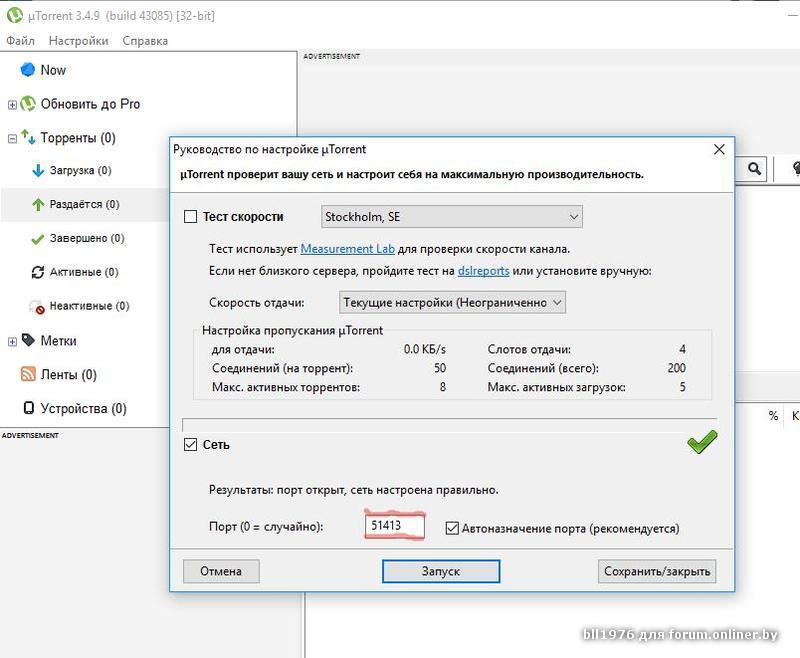Open the Файл menu
The width and height of the screenshot is (800, 658).
(20, 40)
